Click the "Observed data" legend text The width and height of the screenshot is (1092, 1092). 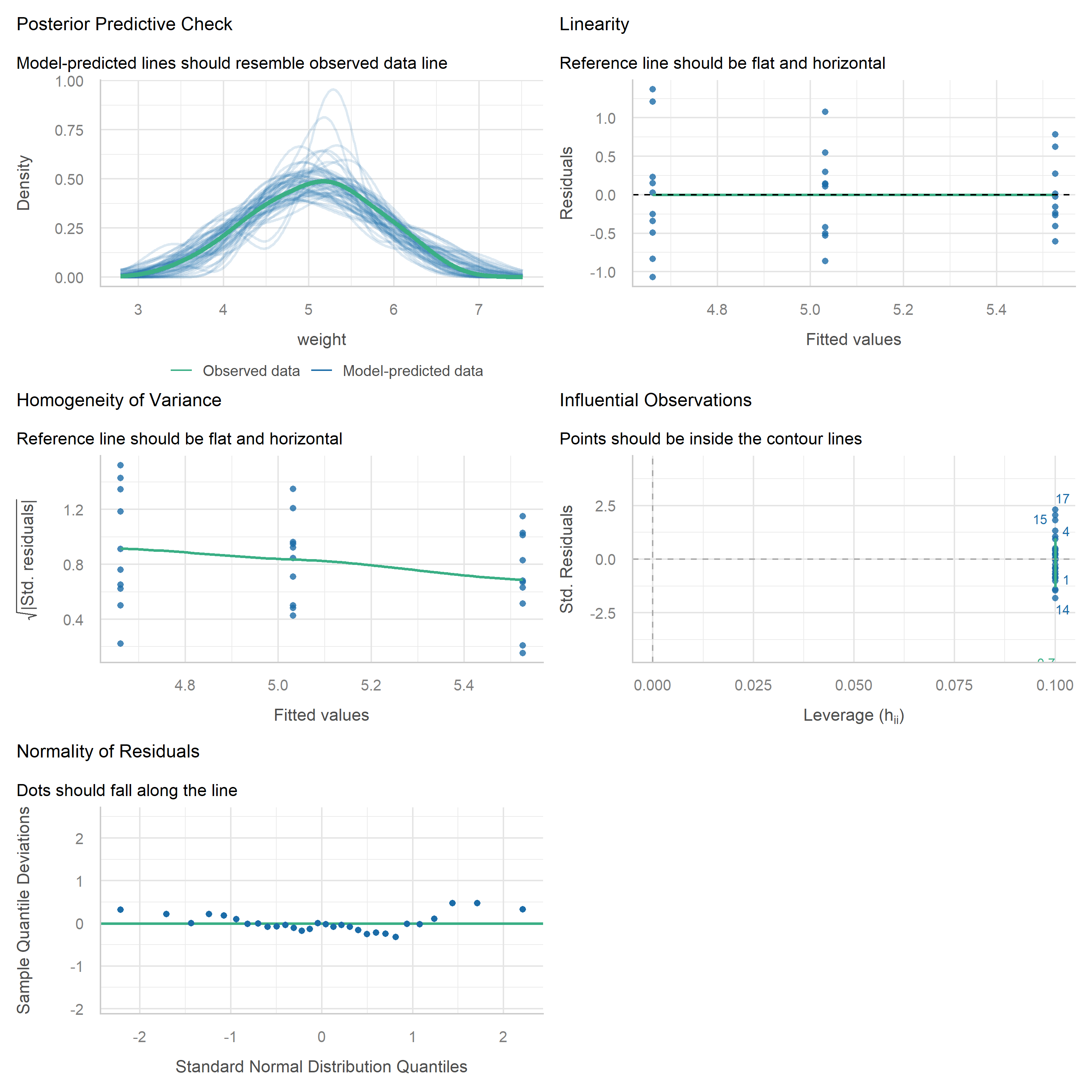coord(251,371)
